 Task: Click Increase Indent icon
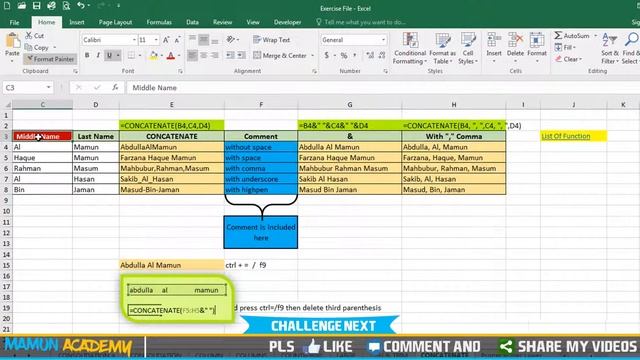pos(242,55)
